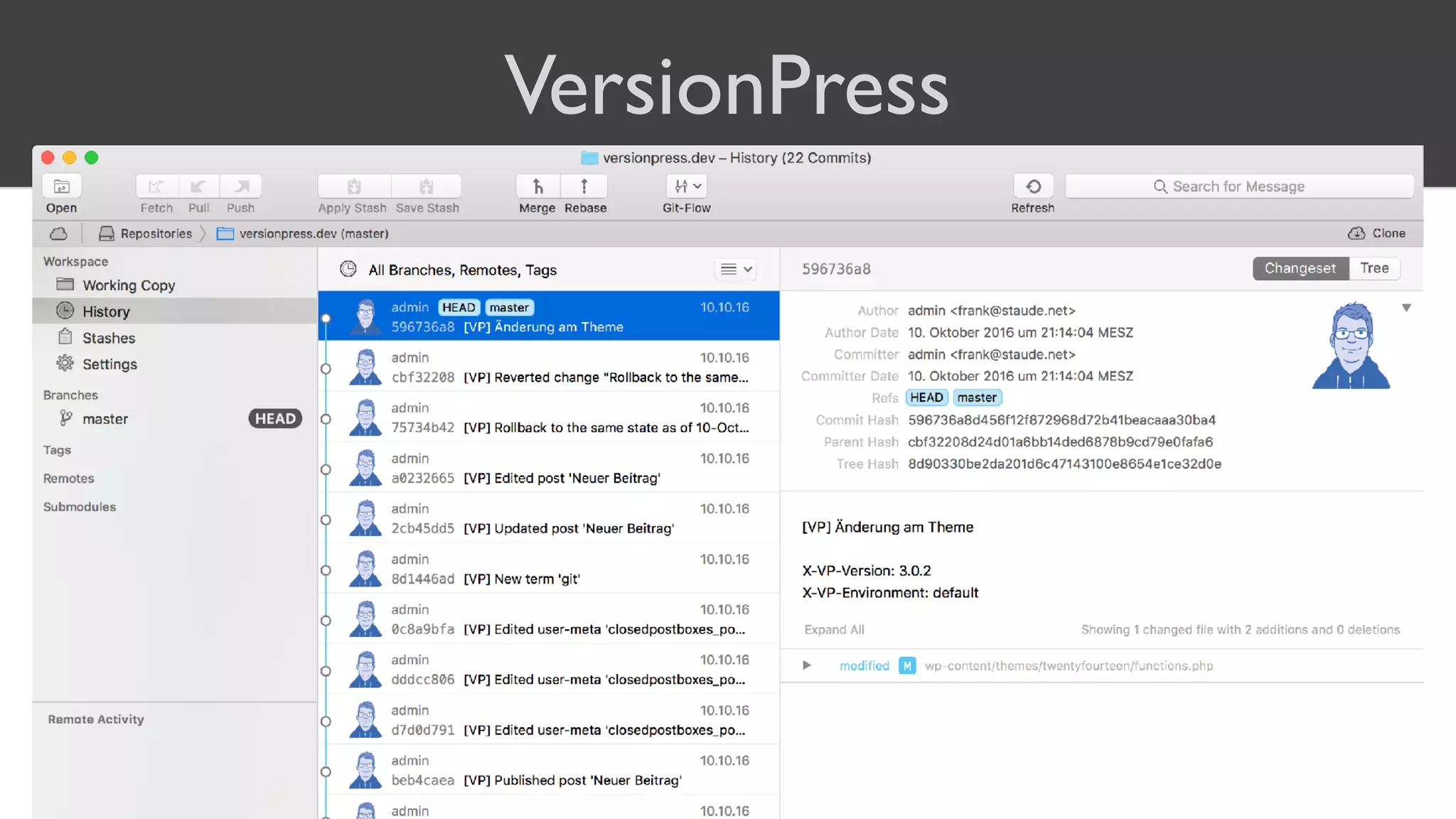Select commit a0232665 Edited post

(549, 468)
